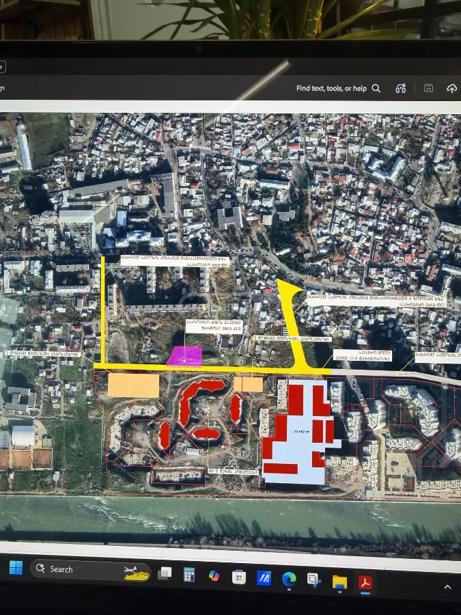Open Microsoft Store from the taskbar
Screen dimensions: 461x615
(239, 577)
